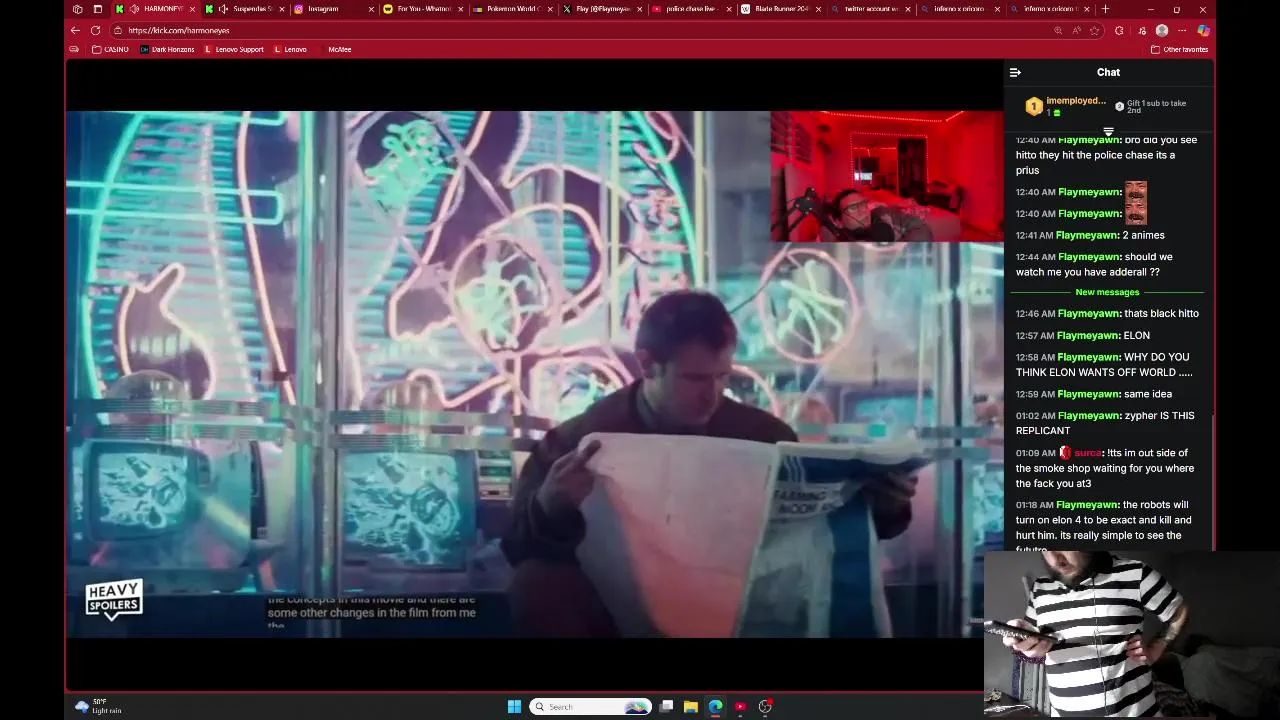The width and height of the screenshot is (1280, 720).
Task: Switch to the HARMONEYES Kick tab
Action: (x=157, y=9)
